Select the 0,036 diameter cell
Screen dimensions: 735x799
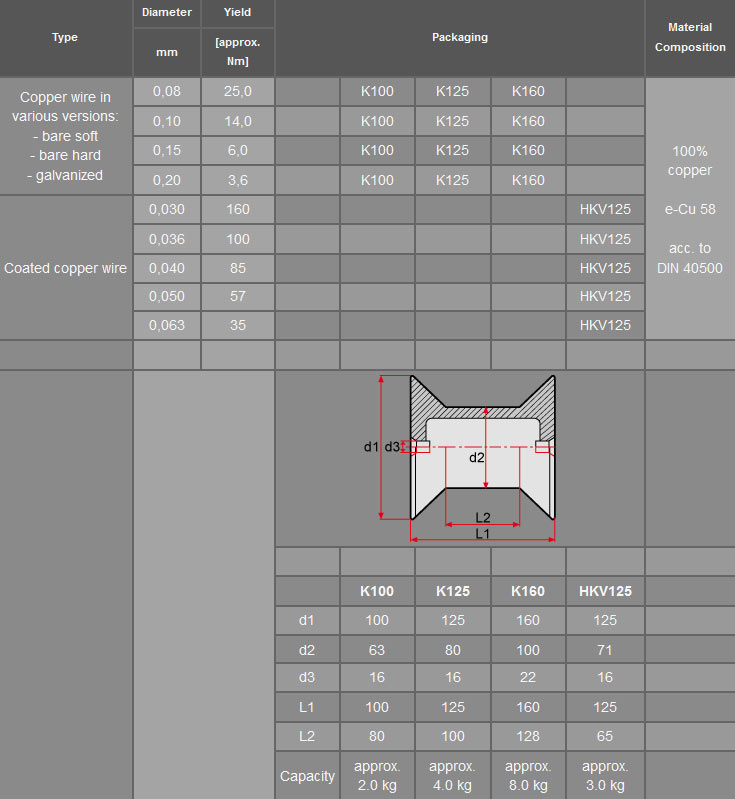(x=167, y=239)
